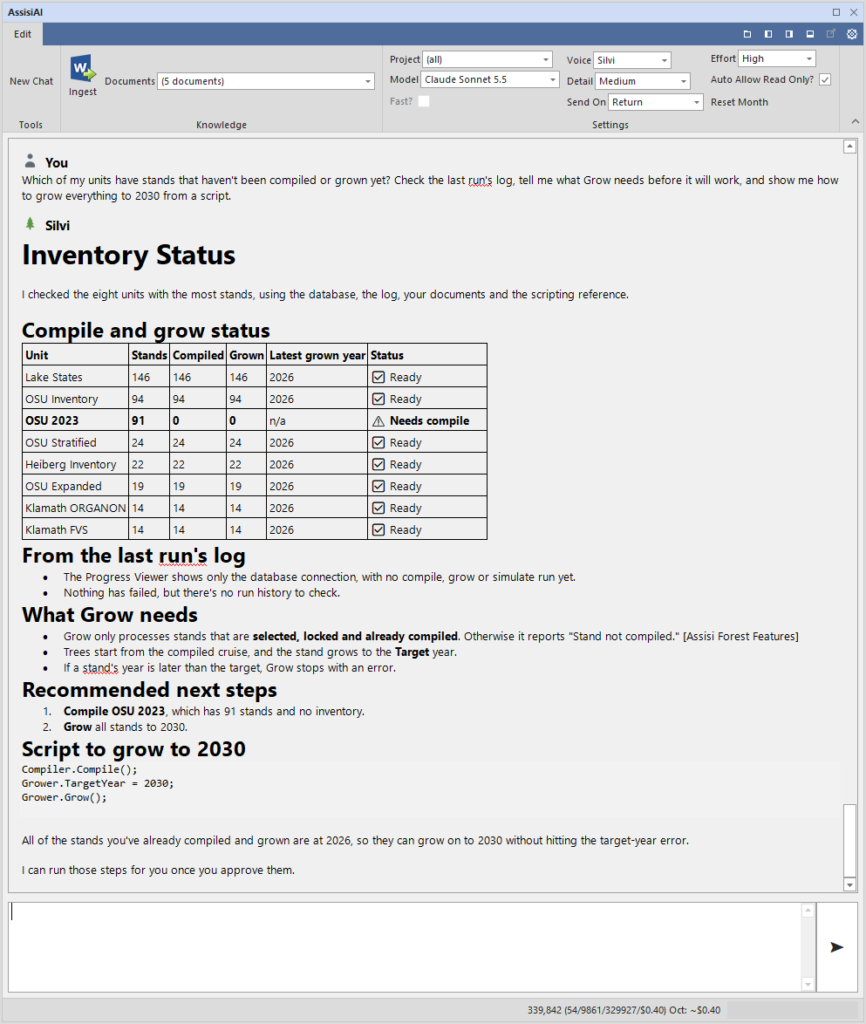Open the Model dropdown showing Claude Sonnet 5.5

coord(490,80)
